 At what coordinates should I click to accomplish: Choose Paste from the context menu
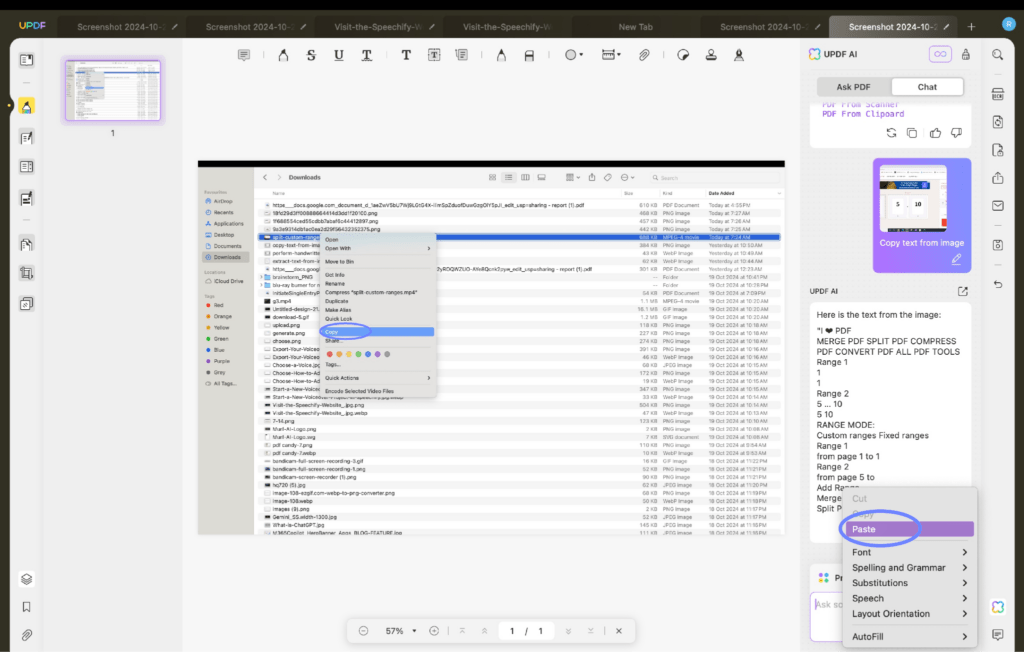[x=864, y=529]
